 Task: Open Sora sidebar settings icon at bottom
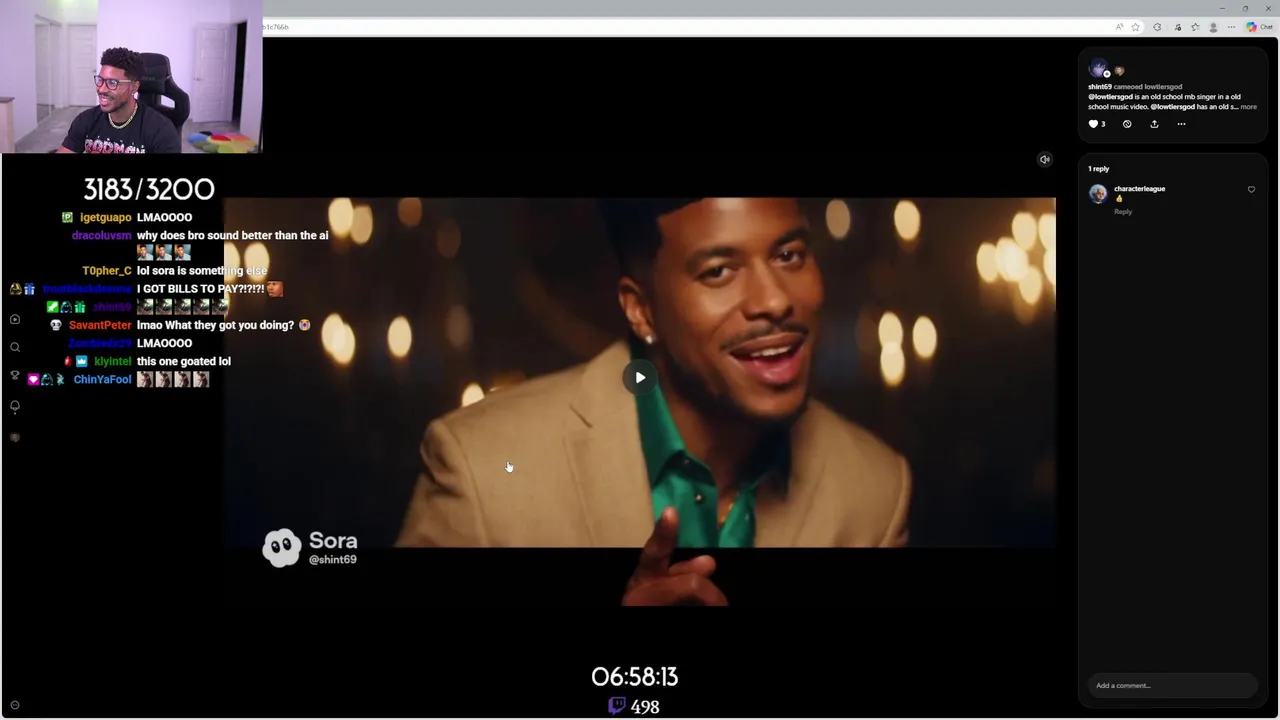click(x=14, y=705)
